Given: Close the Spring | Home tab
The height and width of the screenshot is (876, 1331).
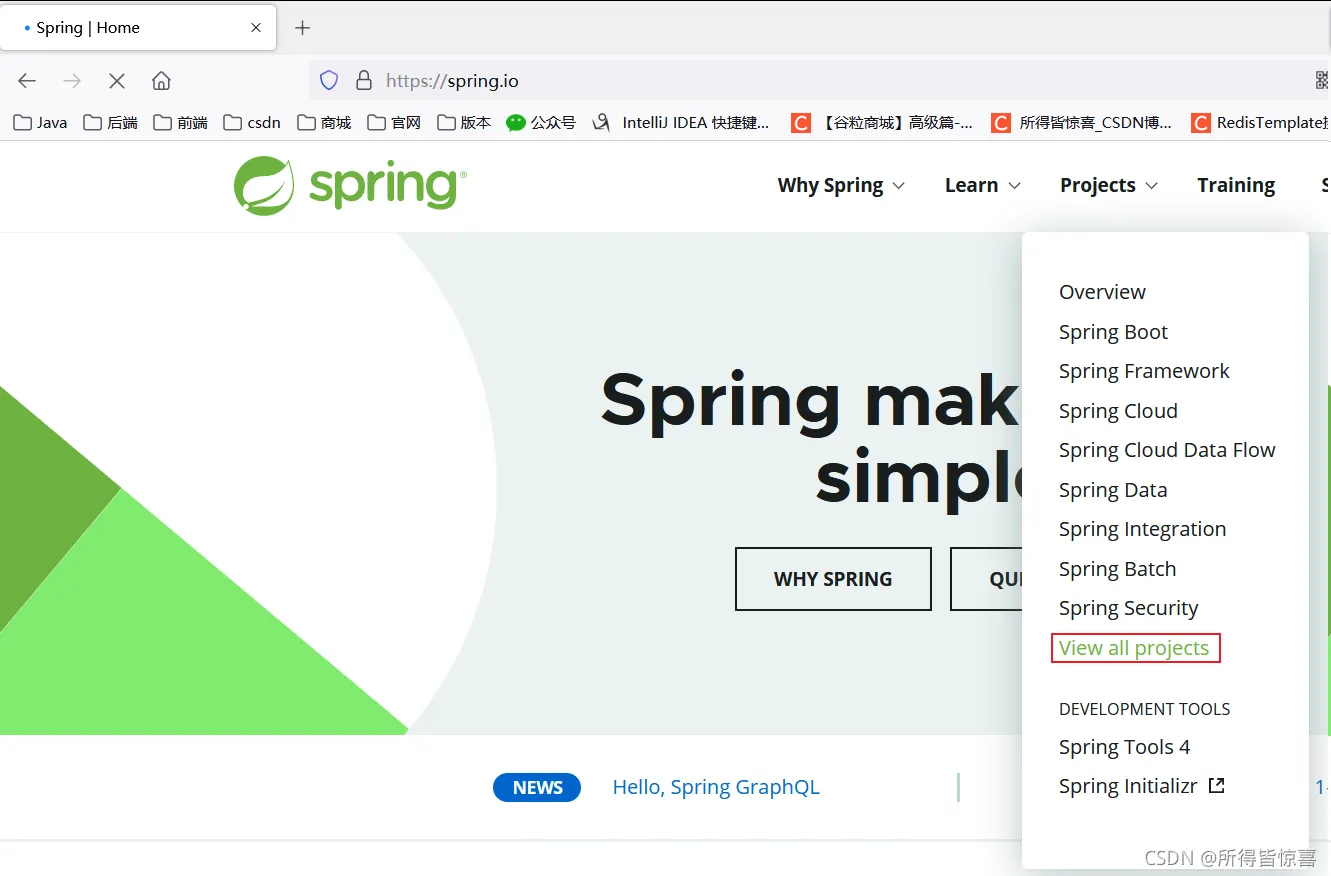Looking at the screenshot, I should click(x=256, y=28).
